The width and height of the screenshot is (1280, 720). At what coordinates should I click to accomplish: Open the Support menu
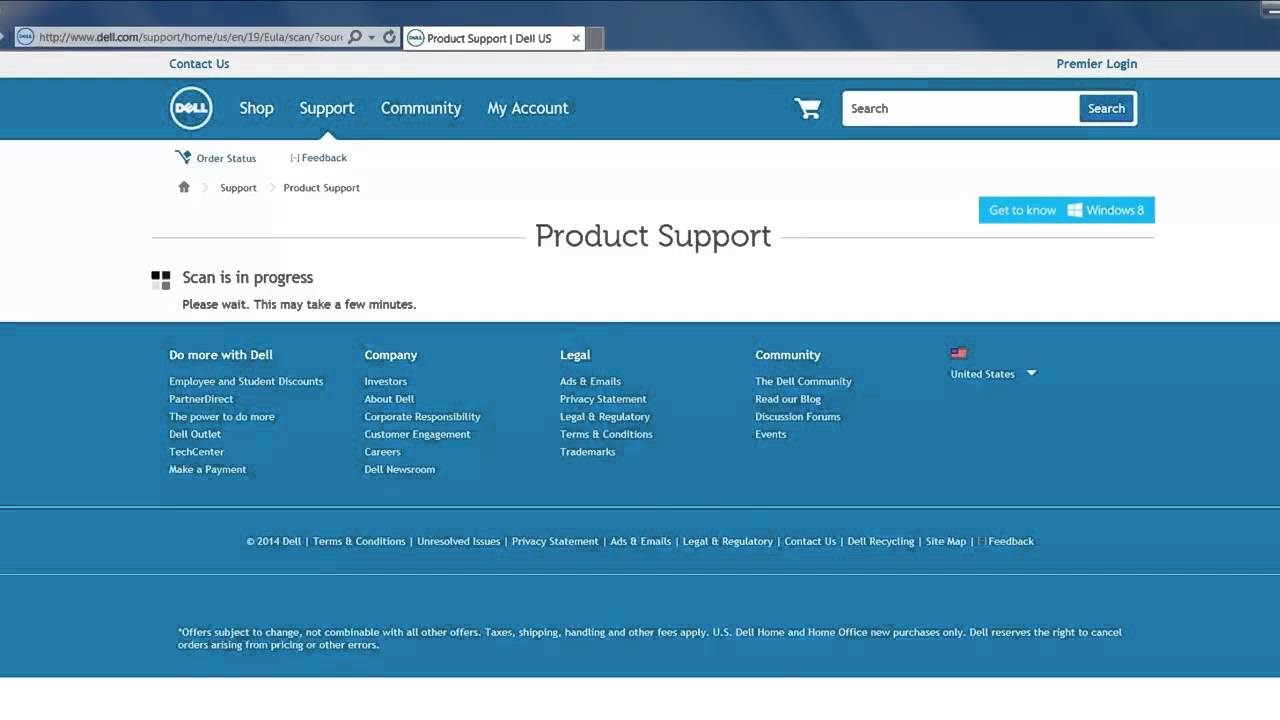click(327, 108)
